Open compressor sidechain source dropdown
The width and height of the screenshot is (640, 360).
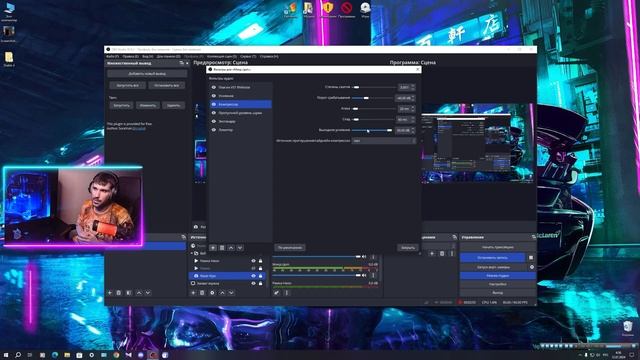384,140
